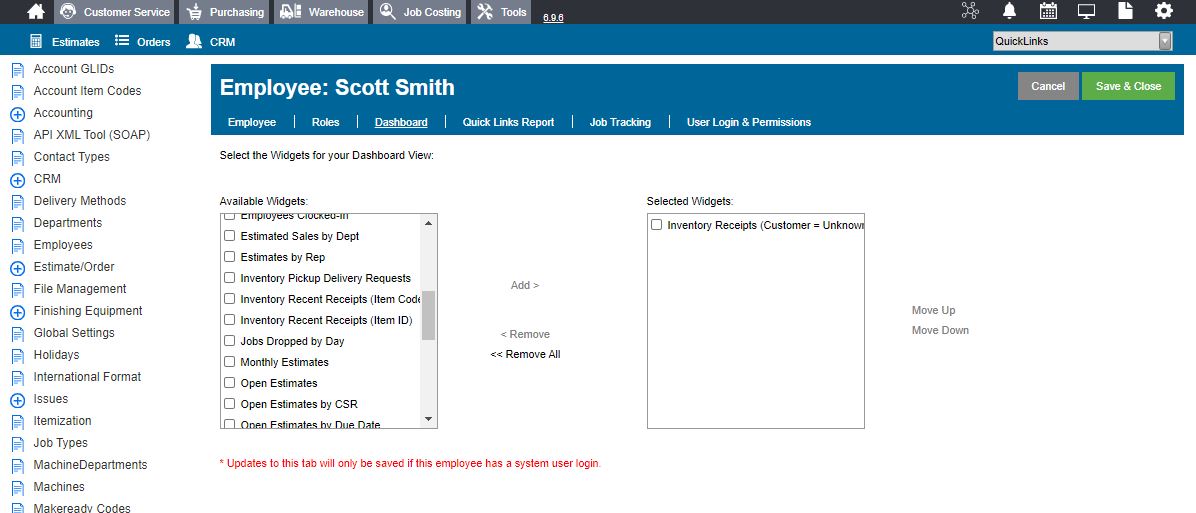Tick the selected Inventory Receipts widget checkbox
1196x513 pixels.
point(656,225)
